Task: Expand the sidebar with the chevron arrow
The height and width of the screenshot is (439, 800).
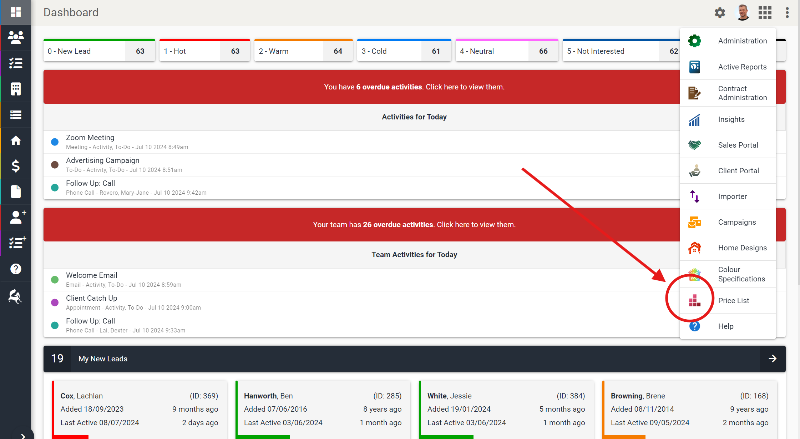Action: coord(22,435)
